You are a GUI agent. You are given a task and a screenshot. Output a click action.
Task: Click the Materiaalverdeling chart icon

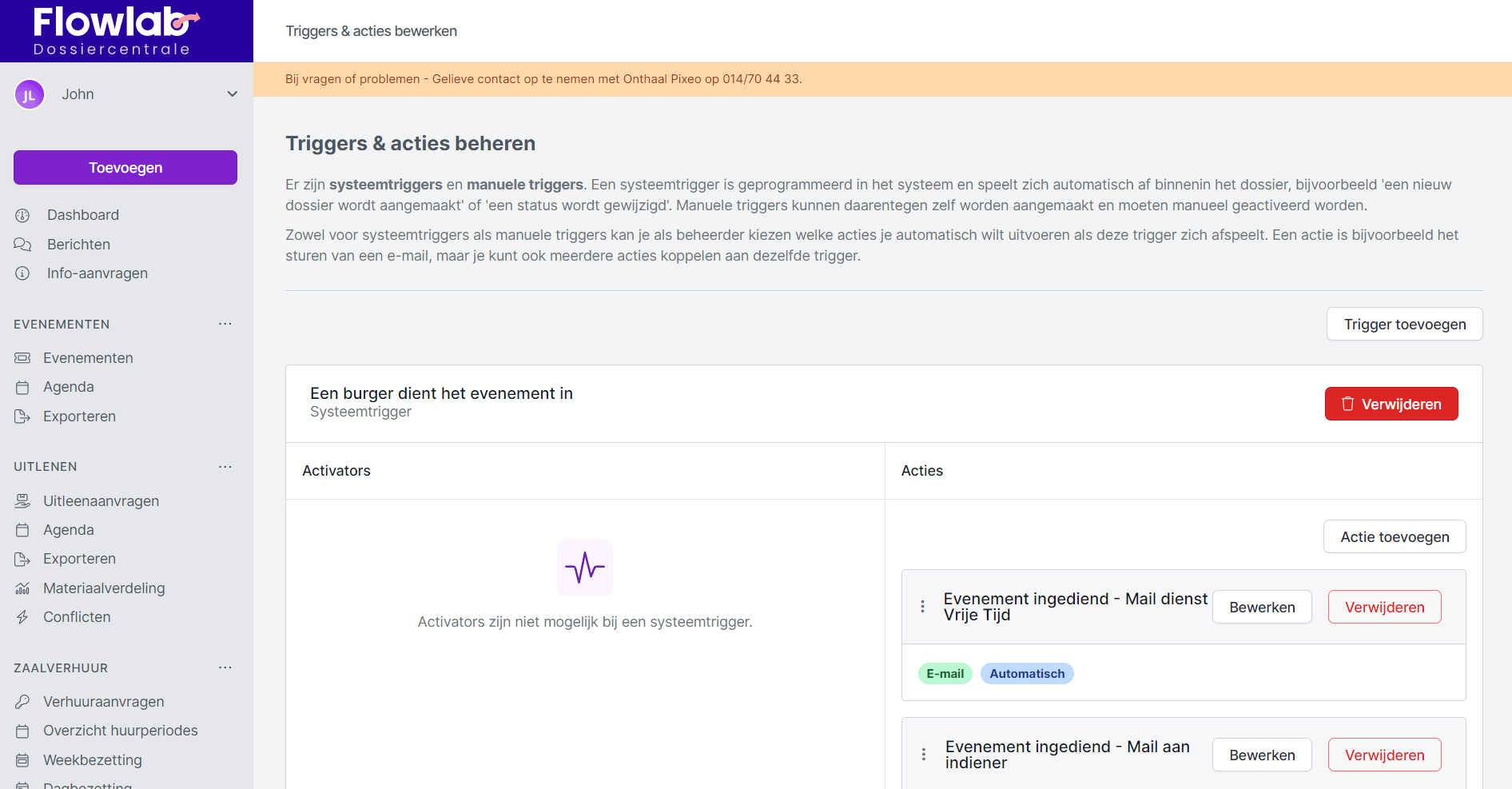click(x=22, y=588)
